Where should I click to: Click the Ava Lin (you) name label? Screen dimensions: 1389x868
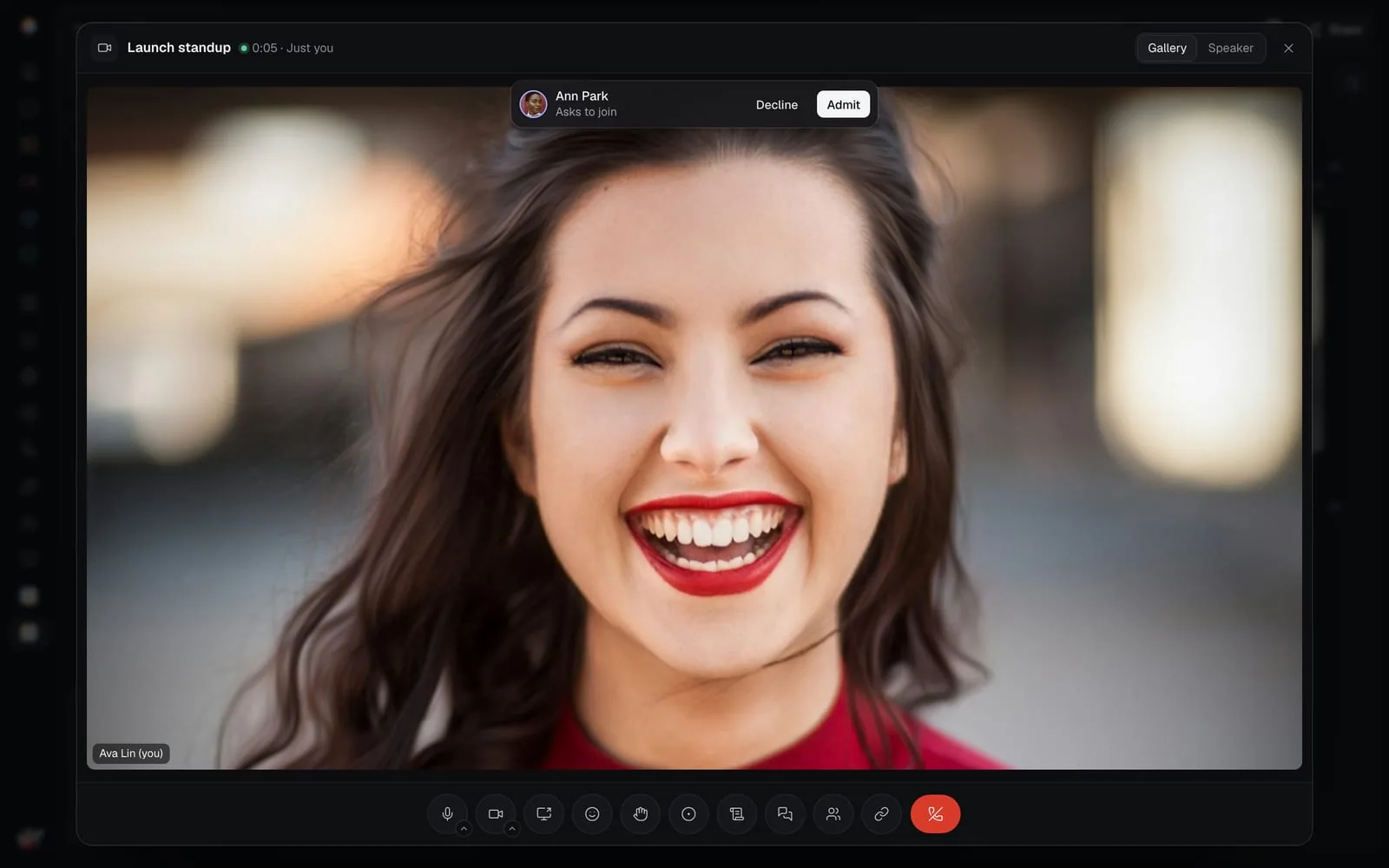(x=131, y=753)
